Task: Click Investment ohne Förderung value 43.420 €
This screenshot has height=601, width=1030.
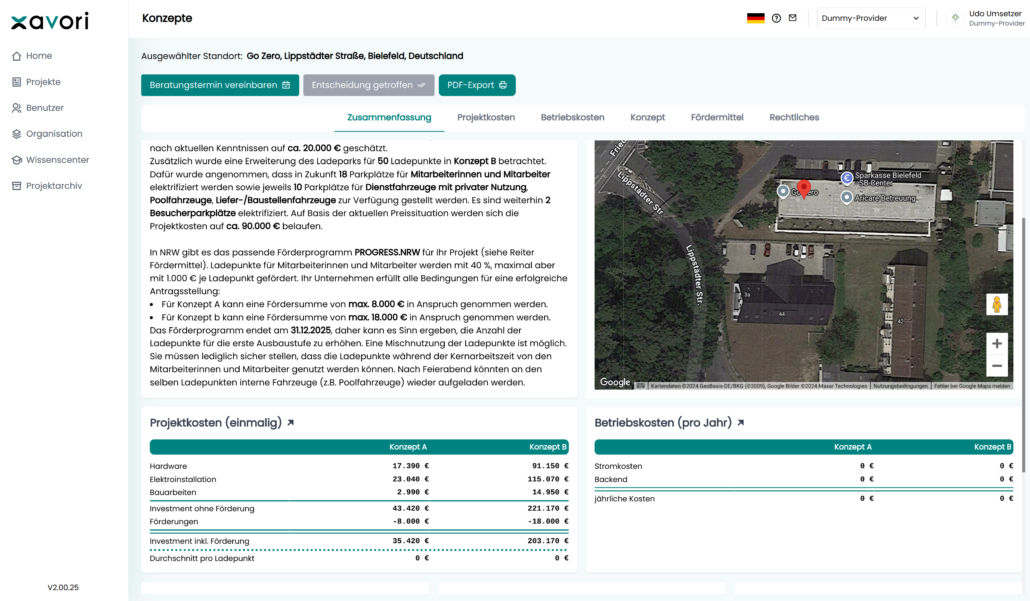Action: pyautogui.click(x=411, y=508)
